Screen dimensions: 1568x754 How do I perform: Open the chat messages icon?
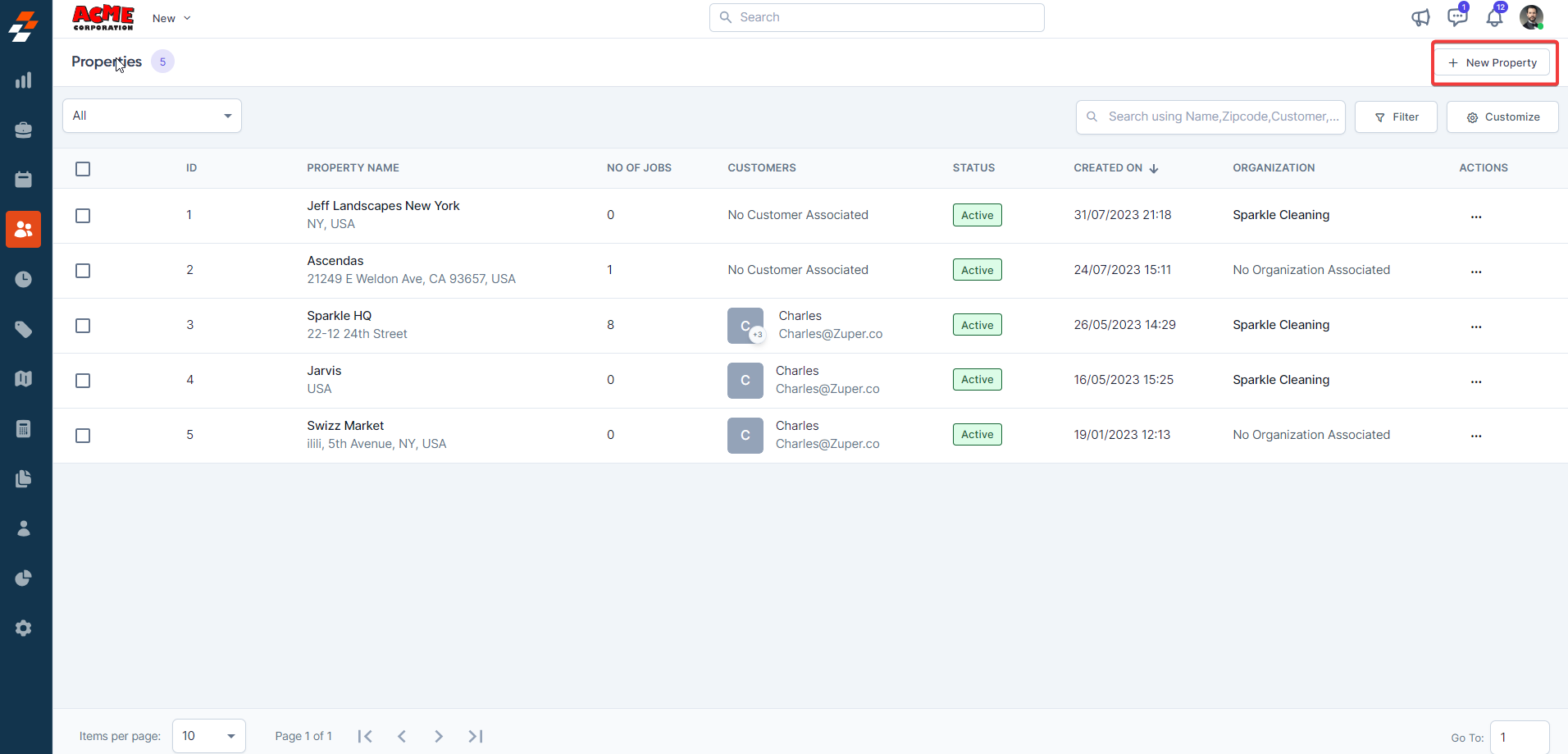(1457, 17)
